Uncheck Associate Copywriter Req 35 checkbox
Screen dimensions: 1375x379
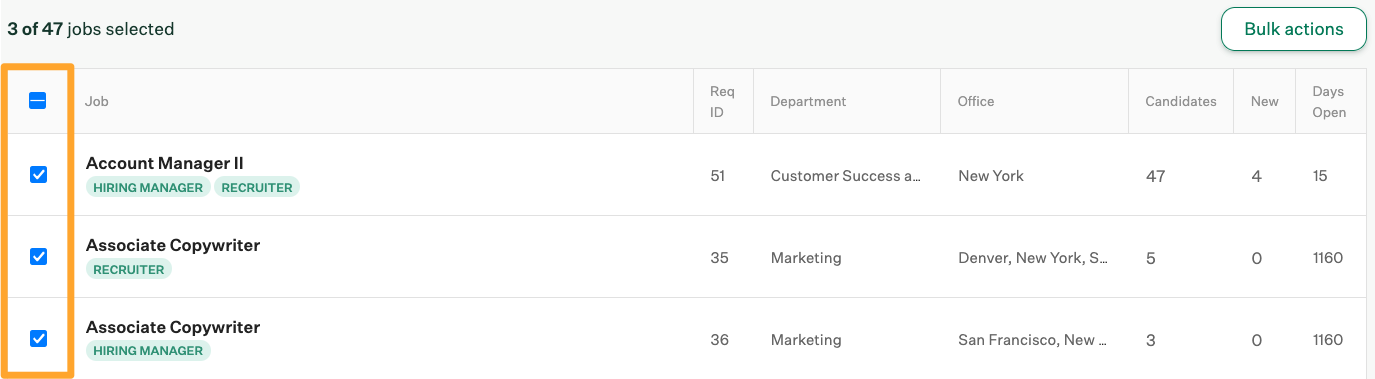(x=38, y=257)
